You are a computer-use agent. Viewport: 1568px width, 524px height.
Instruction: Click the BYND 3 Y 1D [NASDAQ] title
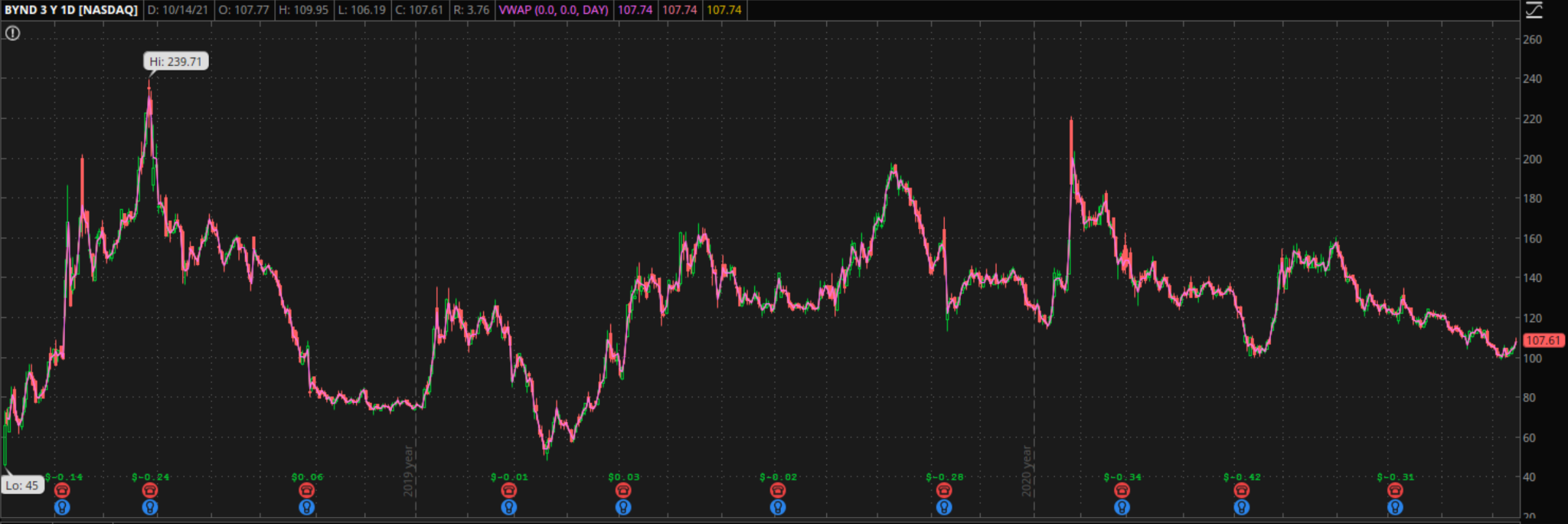click(71, 10)
